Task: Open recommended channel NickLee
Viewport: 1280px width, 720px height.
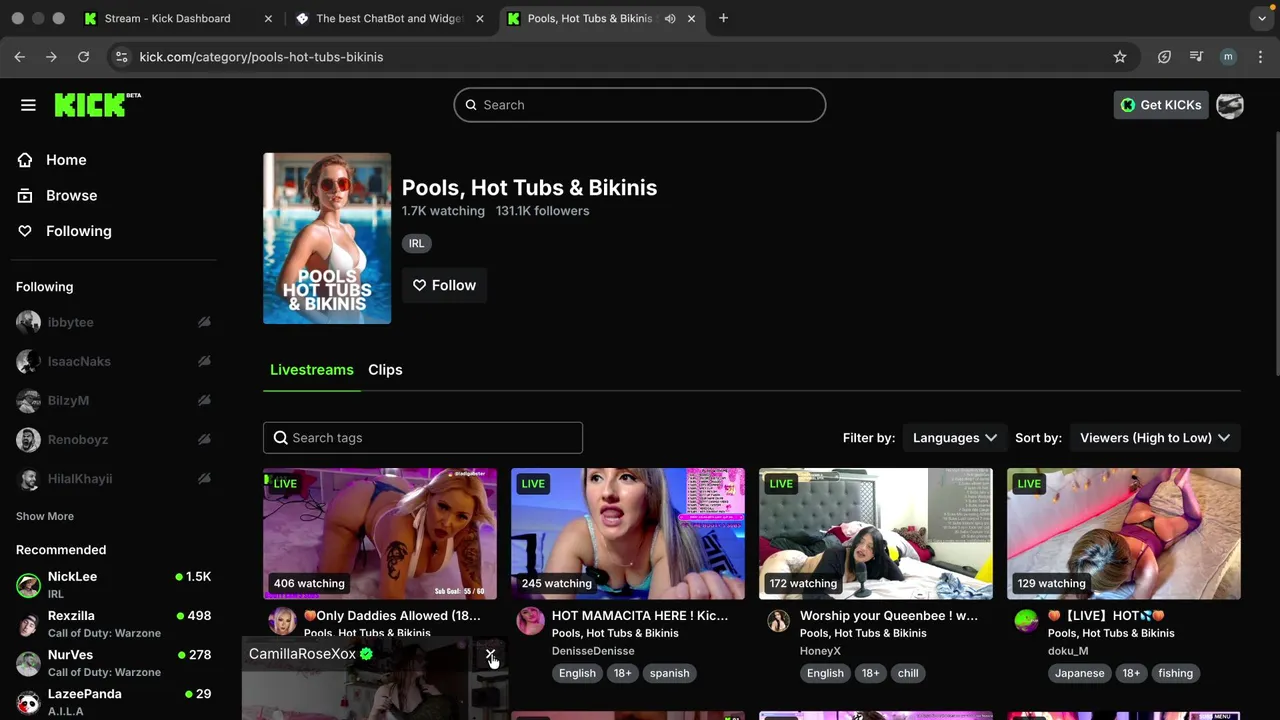Action: pyautogui.click(x=114, y=584)
